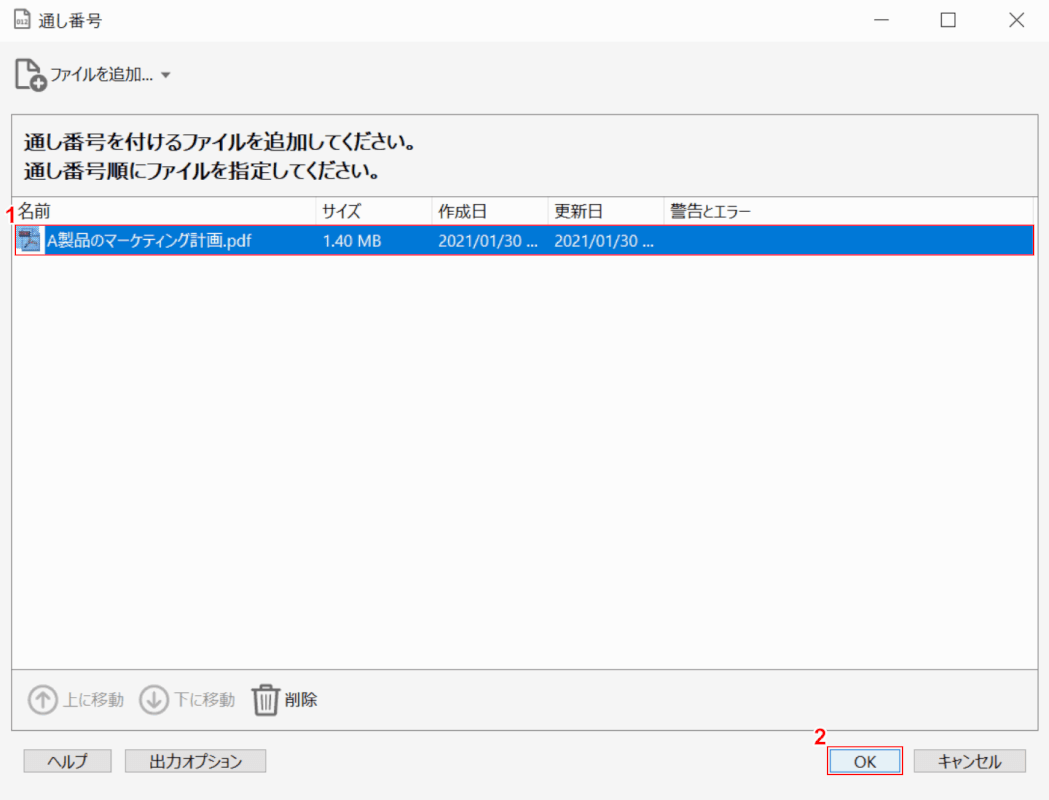1049x800 pixels.
Task: Maximize the 通し番号 dialog window
Action: tap(948, 20)
